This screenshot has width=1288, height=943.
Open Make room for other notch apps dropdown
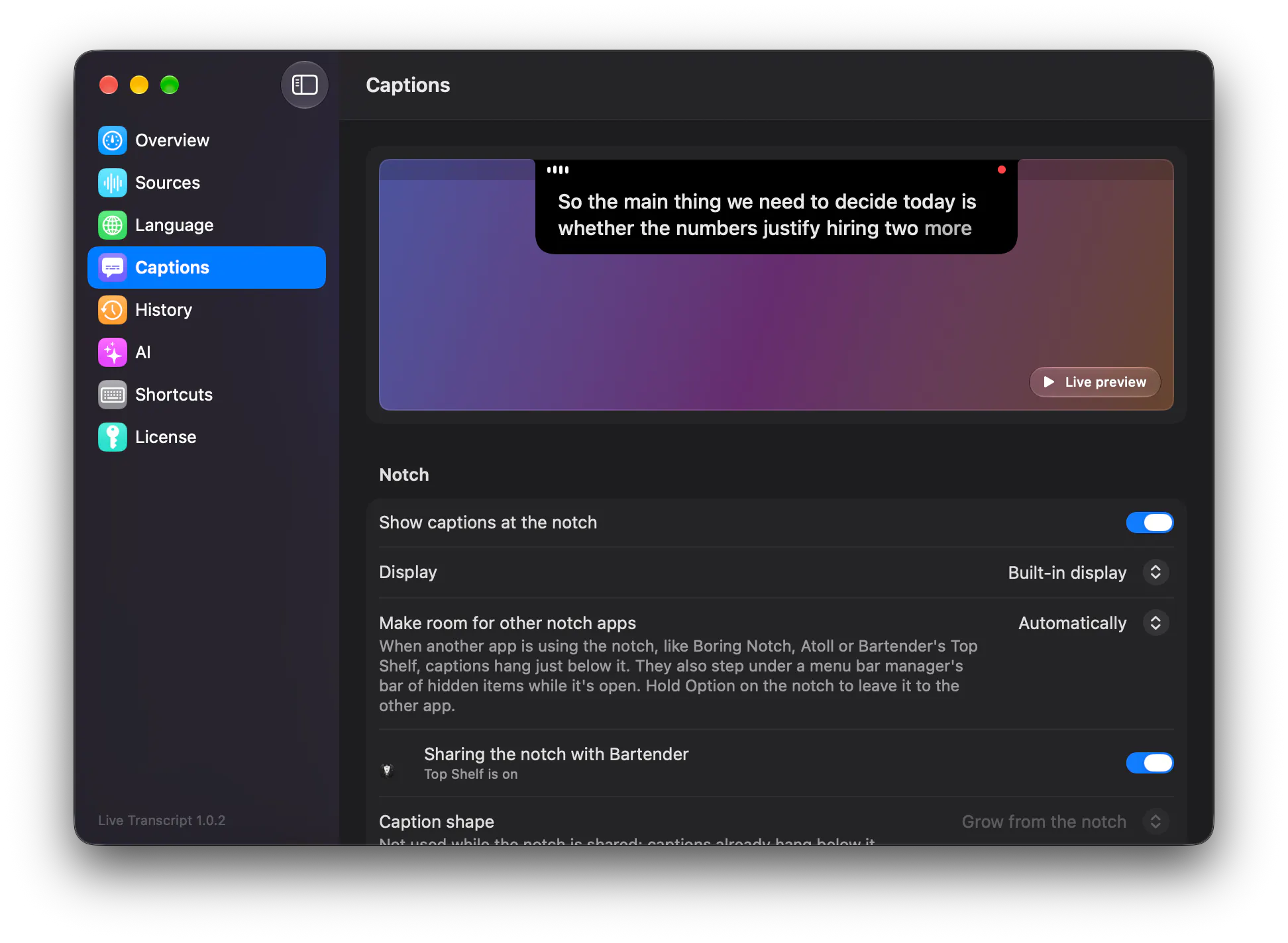click(x=1093, y=623)
